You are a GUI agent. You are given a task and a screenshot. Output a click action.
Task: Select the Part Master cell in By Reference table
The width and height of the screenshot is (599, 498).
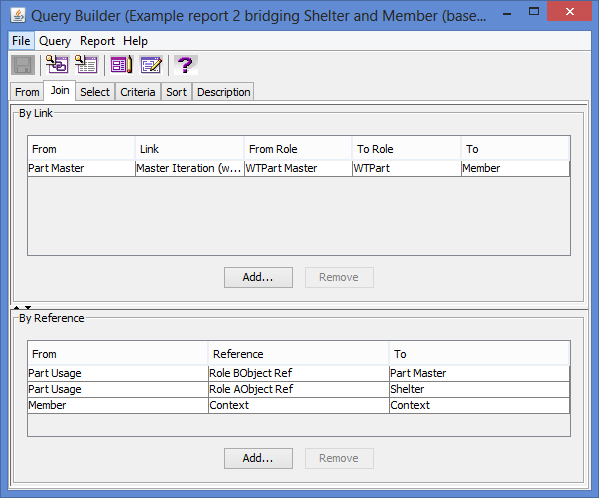coord(479,373)
